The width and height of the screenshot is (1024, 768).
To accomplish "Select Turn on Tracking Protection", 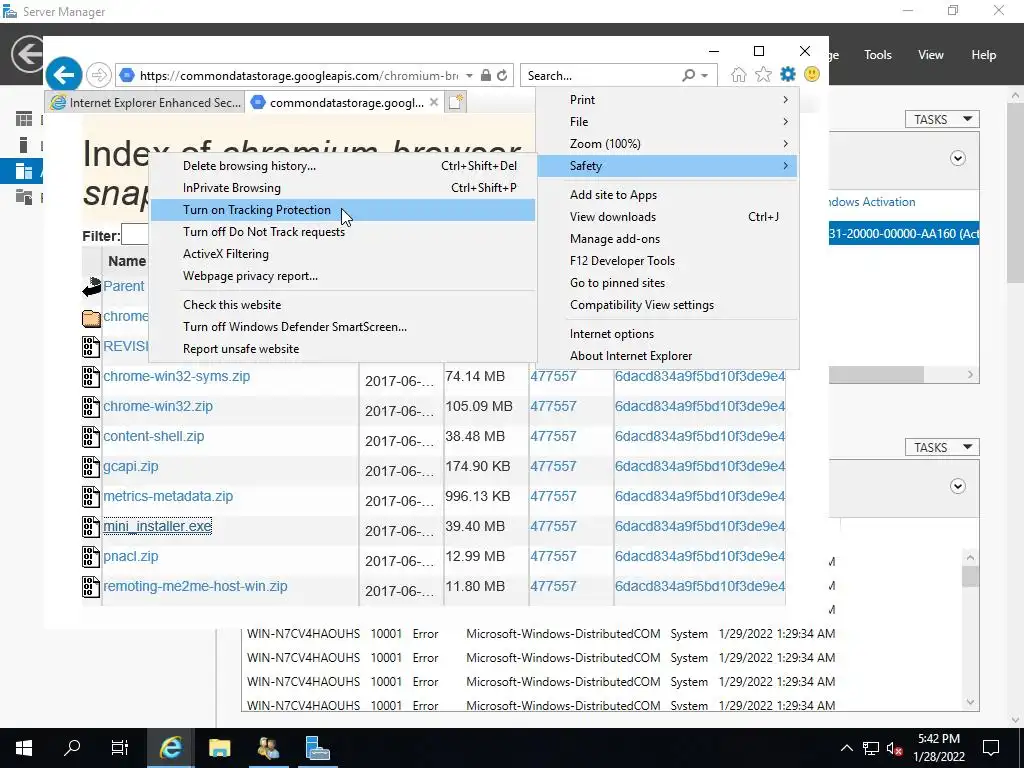I will pos(342,210).
